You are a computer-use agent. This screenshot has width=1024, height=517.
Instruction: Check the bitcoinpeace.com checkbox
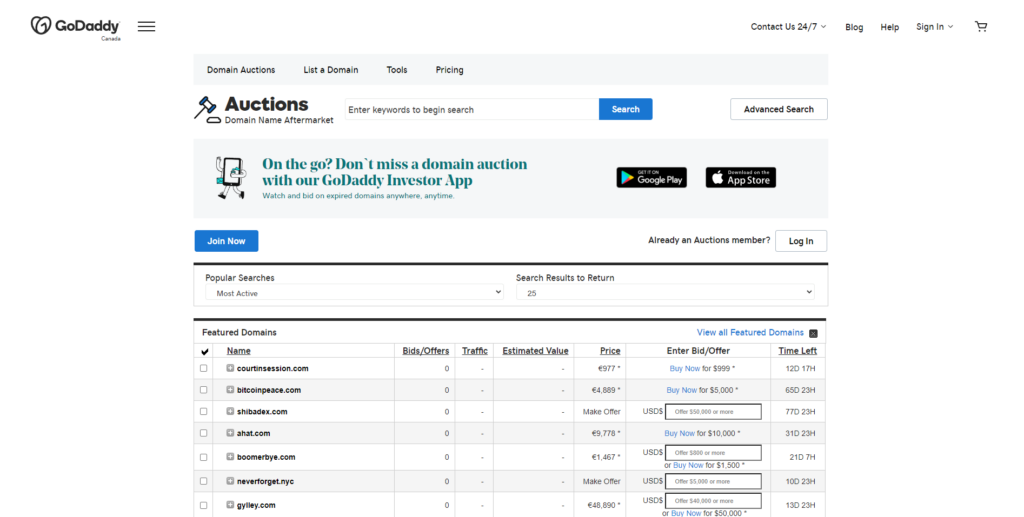tap(204, 390)
